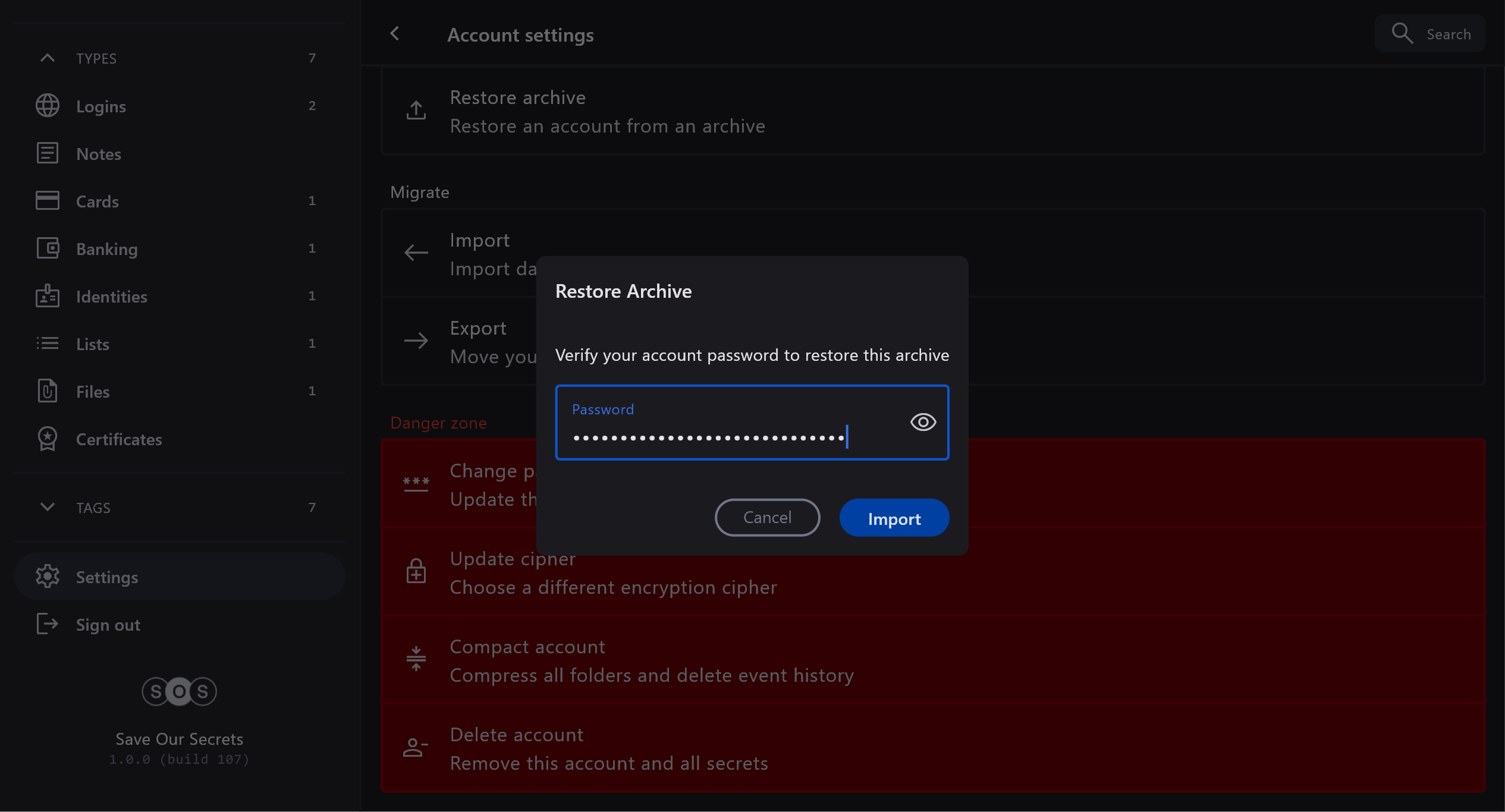Click the Files attachment icon
The width and height of the screenshot is (1505, 812).
pos(48,391)
